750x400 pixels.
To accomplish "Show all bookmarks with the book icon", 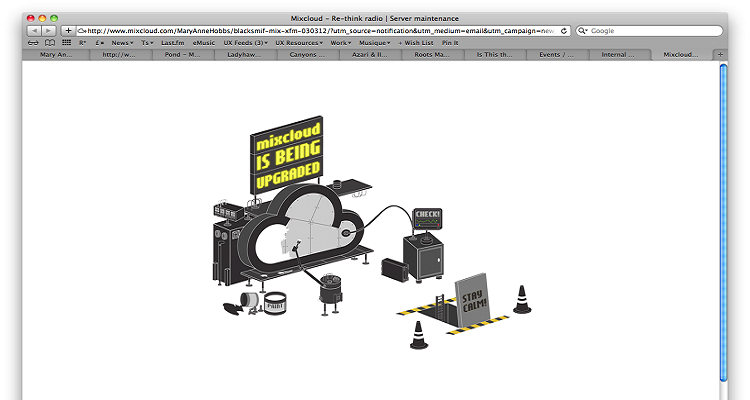I will click(x=50, y=43).
